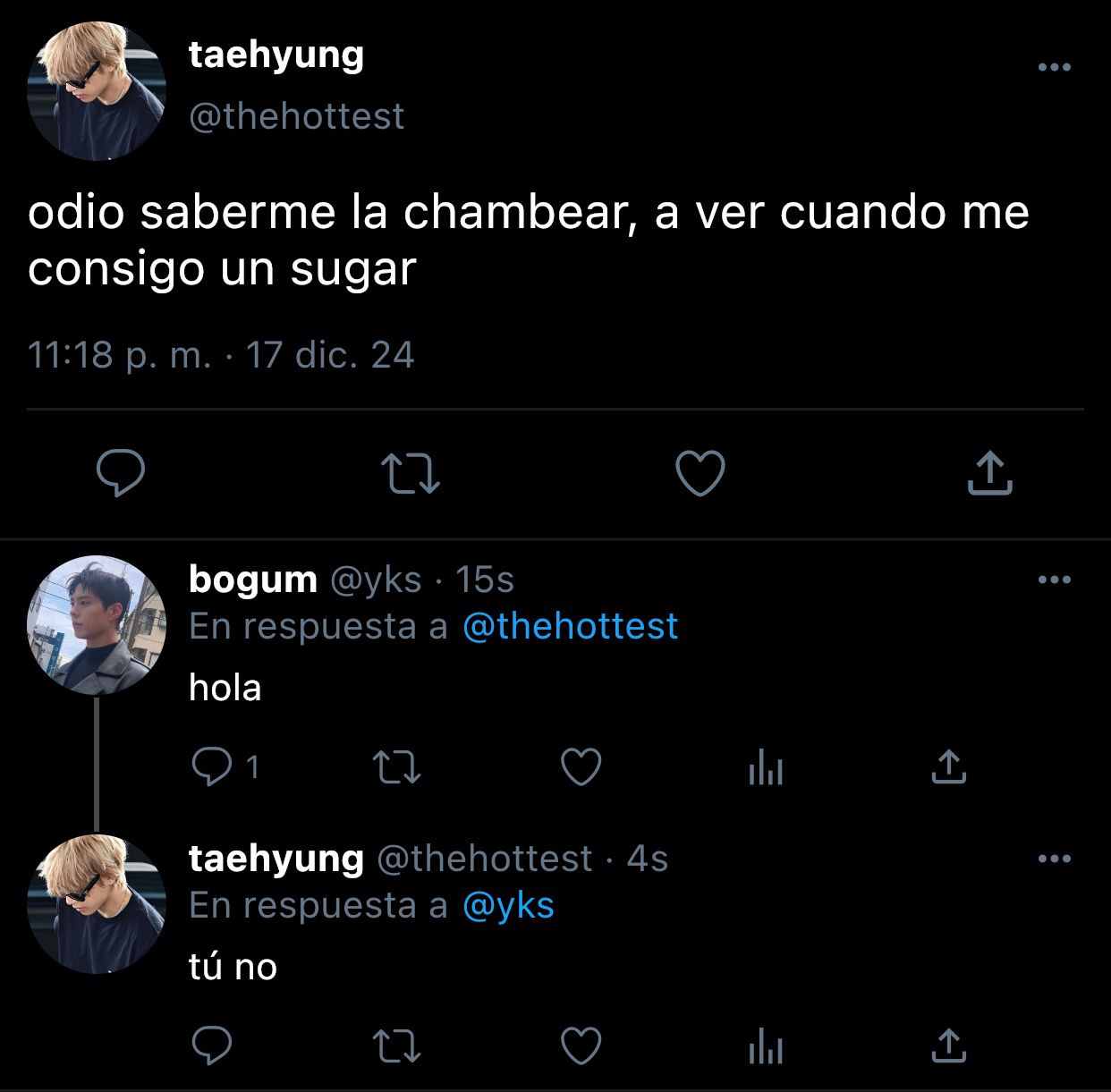1111x1092 pixels.
Task: Reply to the "tú no" tweet
Action: (212, 1045)
